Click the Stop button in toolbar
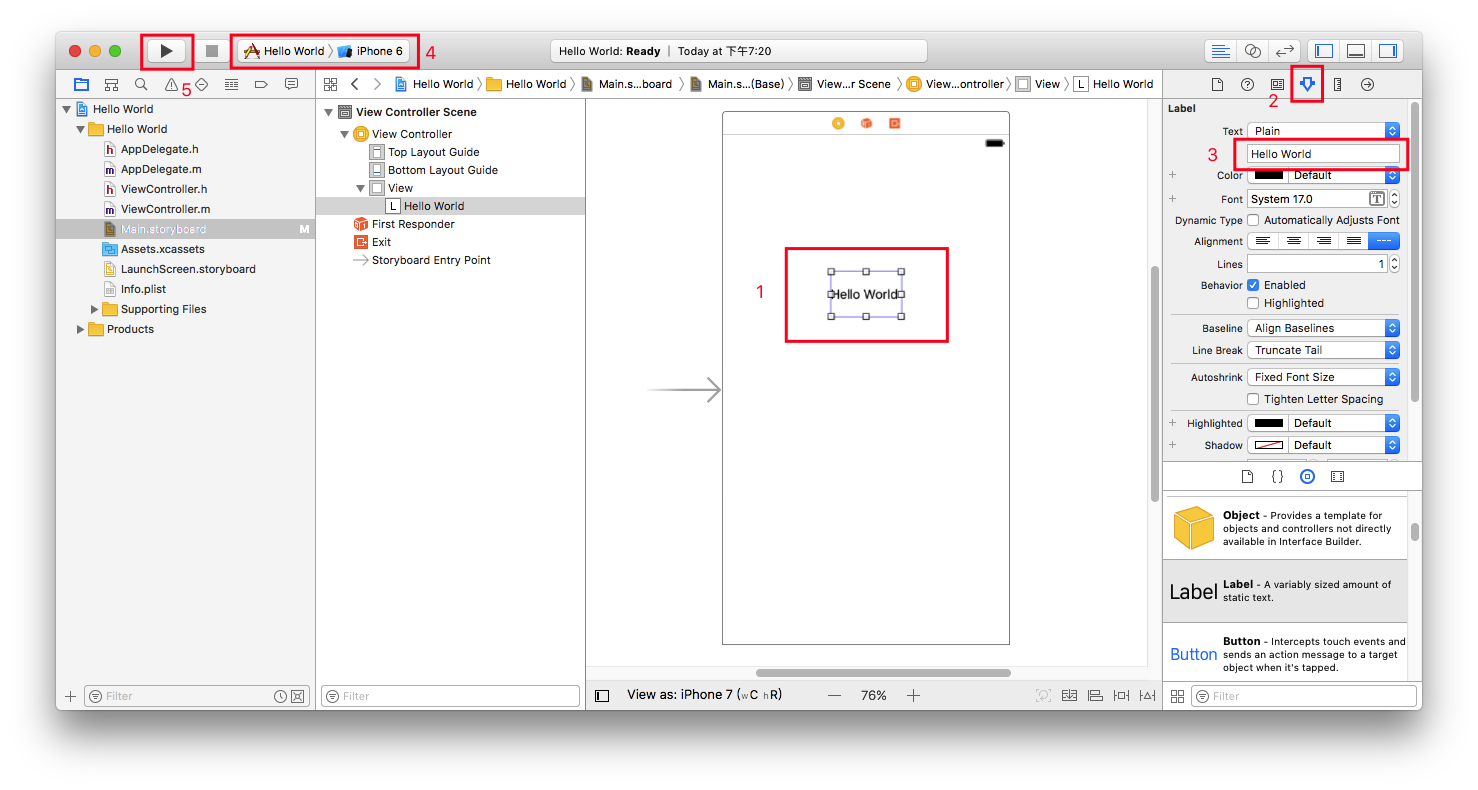Screen dimensions: 1478x790 [211, 51]
